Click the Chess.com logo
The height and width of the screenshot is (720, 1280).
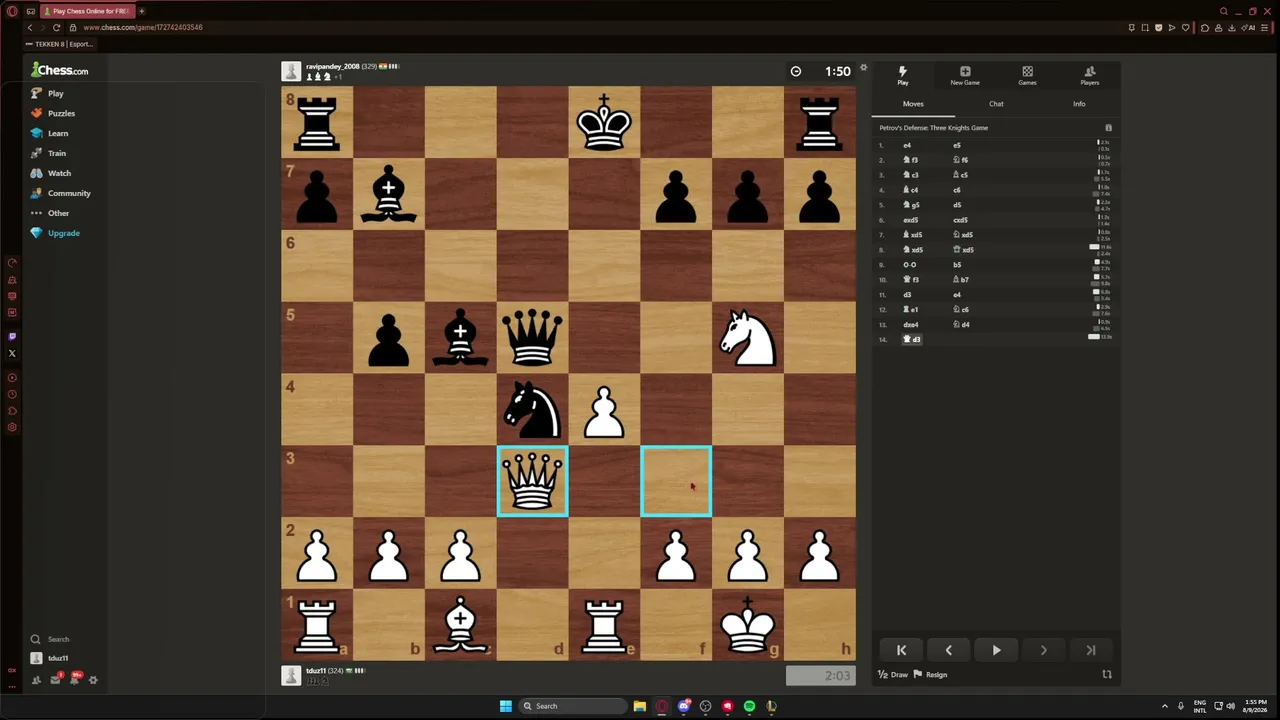click(59, 70)
